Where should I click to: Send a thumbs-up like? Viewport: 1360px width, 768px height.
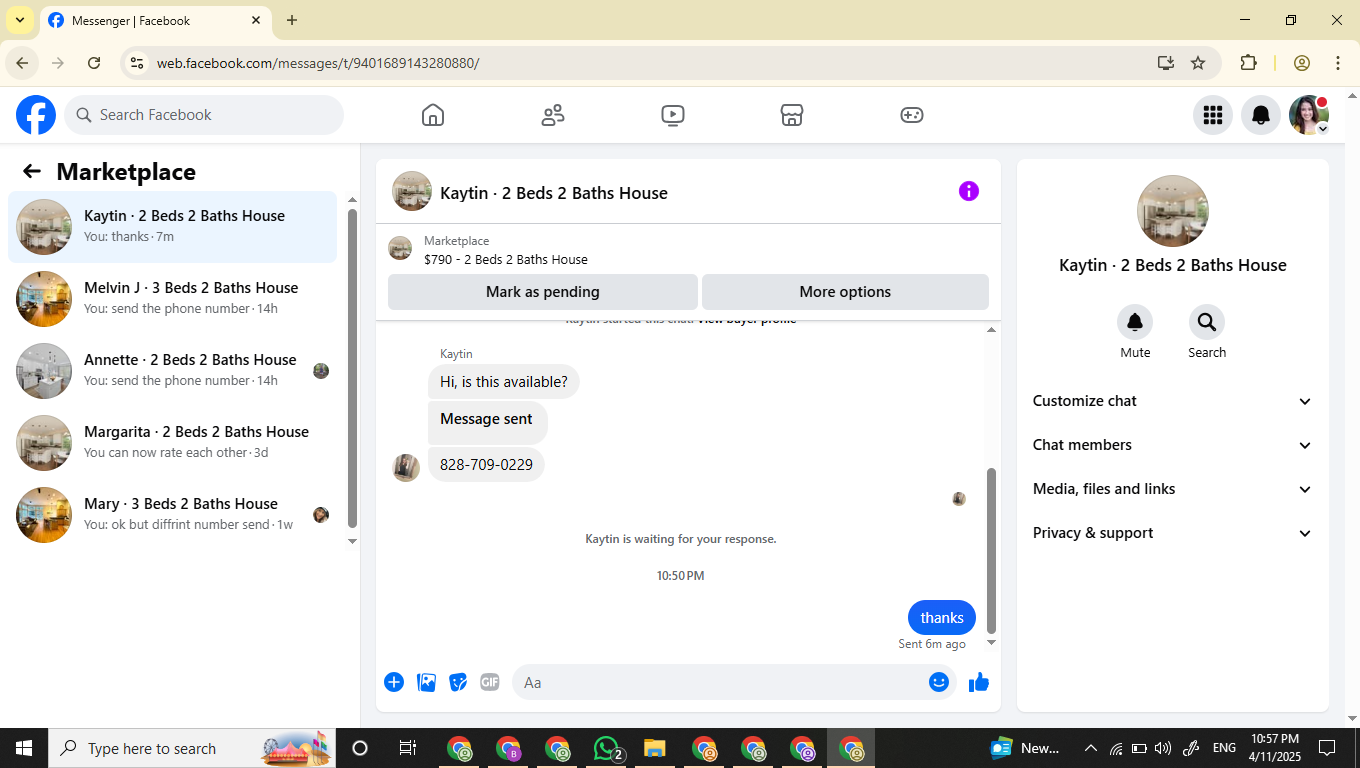[979, 682]
